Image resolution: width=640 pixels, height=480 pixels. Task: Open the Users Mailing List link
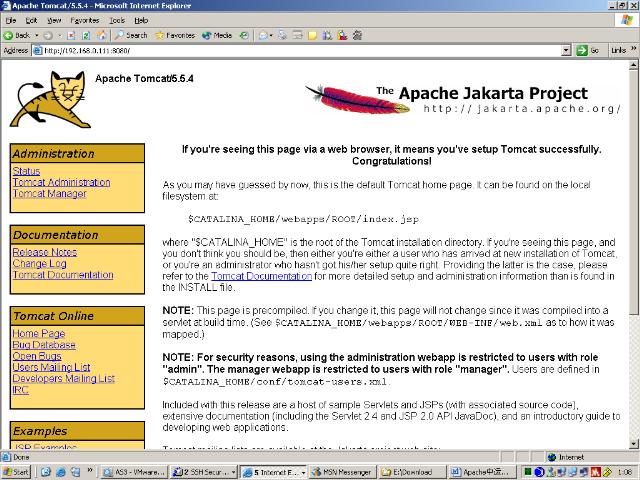coord(51,367)
